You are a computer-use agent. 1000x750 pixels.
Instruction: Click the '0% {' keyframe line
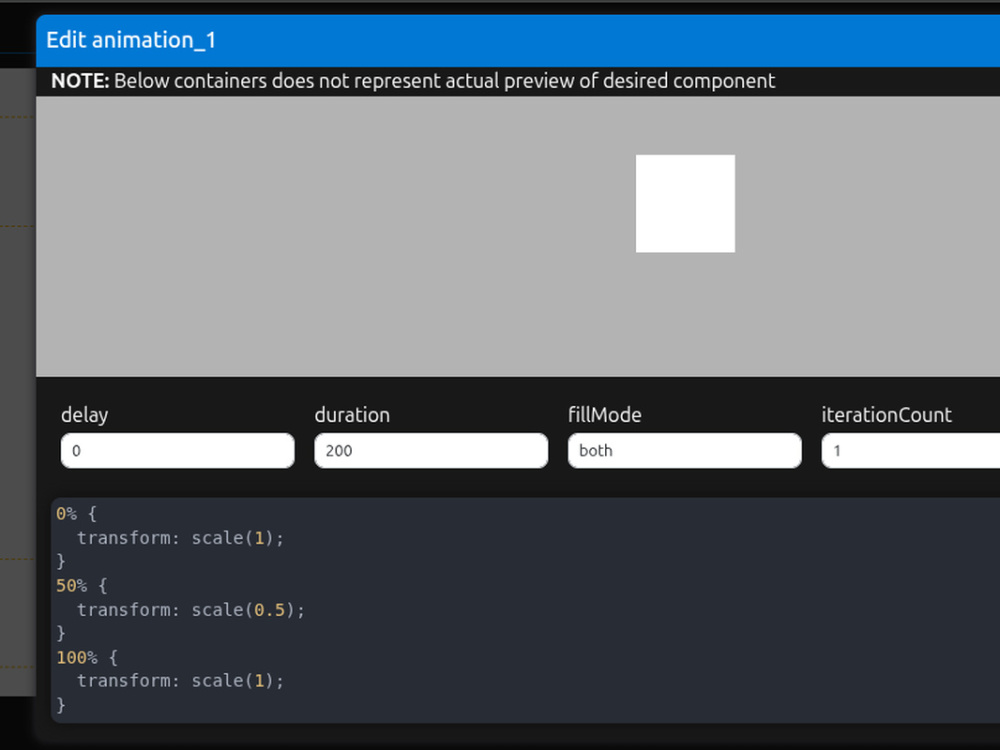tap(76, 514)
